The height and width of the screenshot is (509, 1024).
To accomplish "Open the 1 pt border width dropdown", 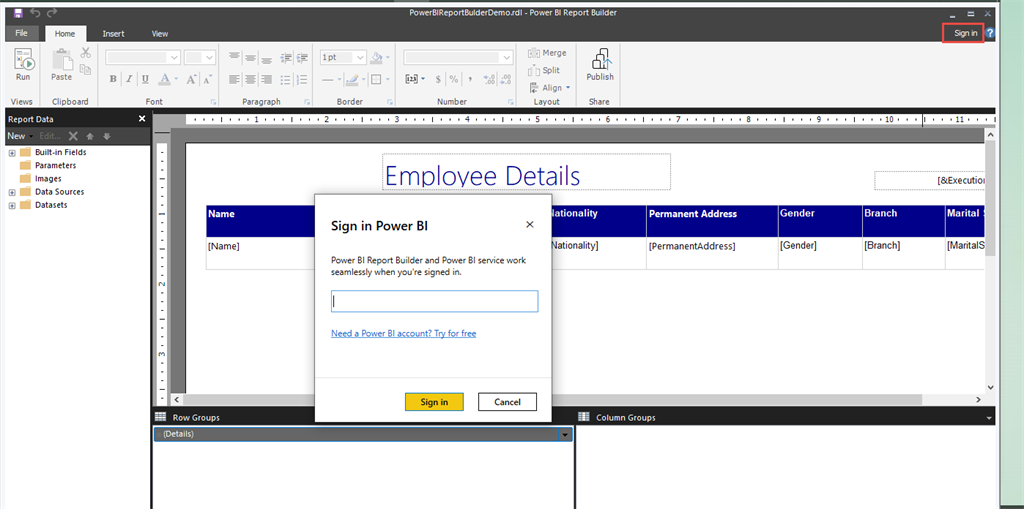I will 360,57.
